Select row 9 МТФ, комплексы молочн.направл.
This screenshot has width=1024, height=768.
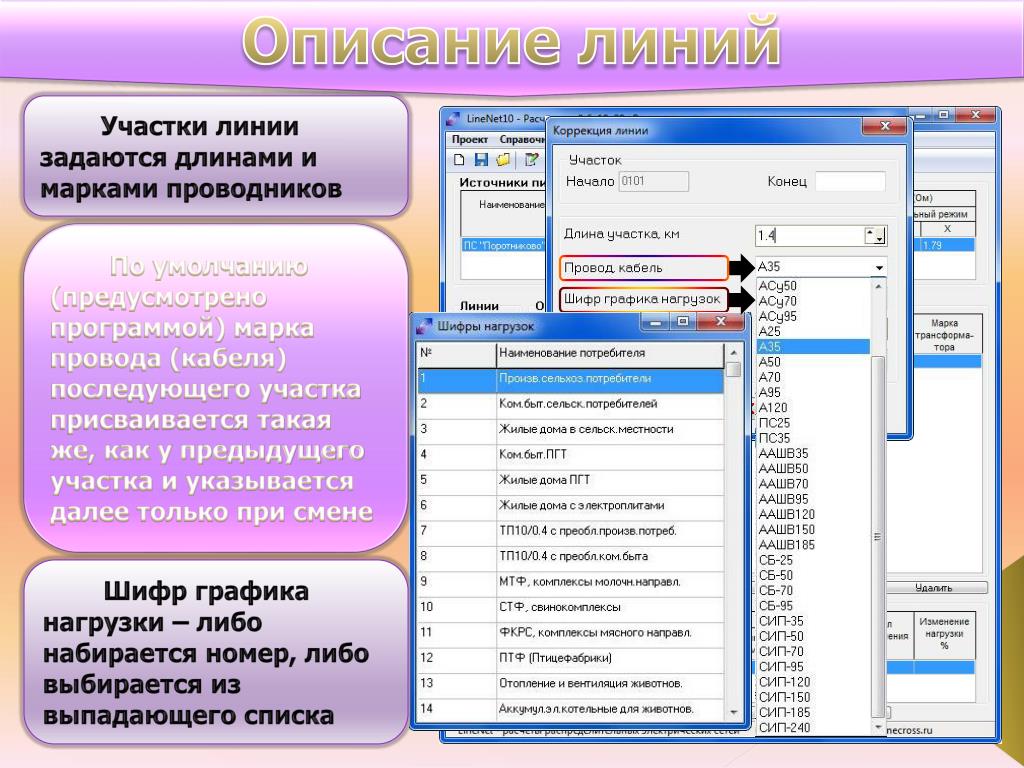coord(570,583)
